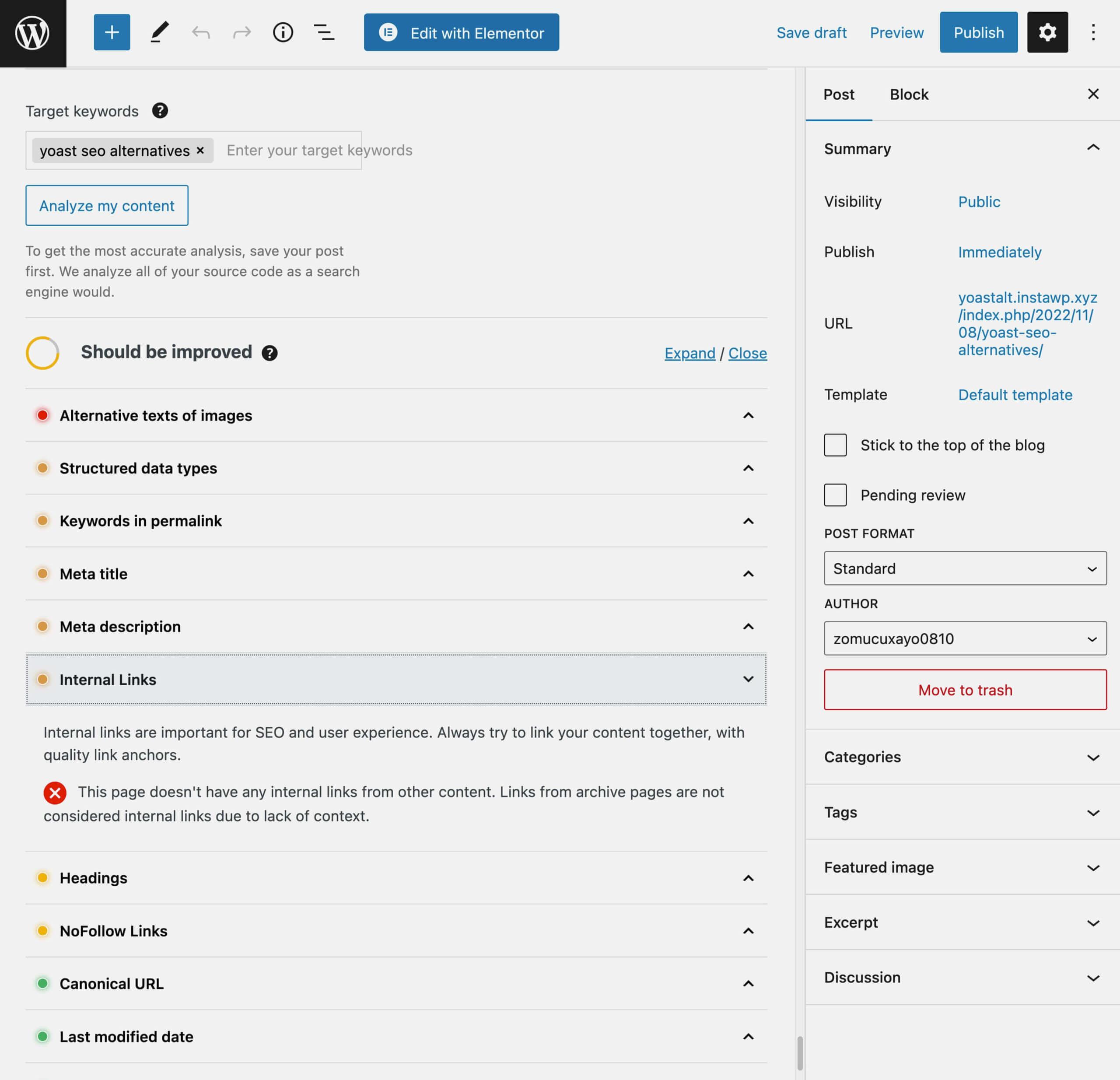
Task: Click the kebab menu icon top right
Action: (1093, 32)
